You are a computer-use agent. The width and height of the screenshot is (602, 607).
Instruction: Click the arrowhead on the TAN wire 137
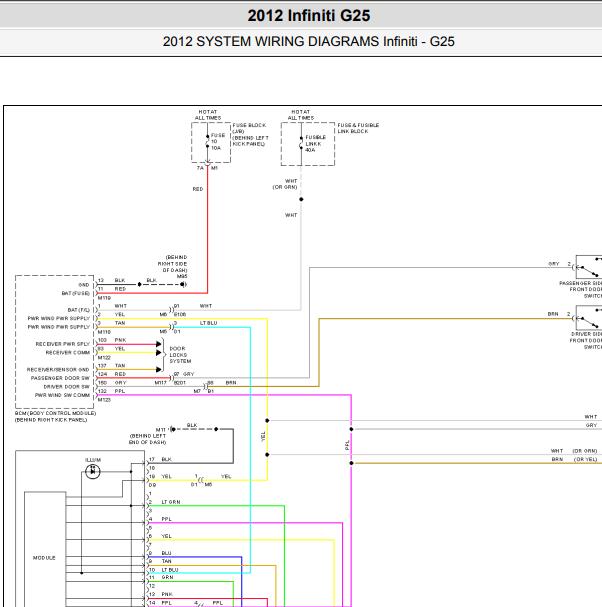tap(159, 369)
